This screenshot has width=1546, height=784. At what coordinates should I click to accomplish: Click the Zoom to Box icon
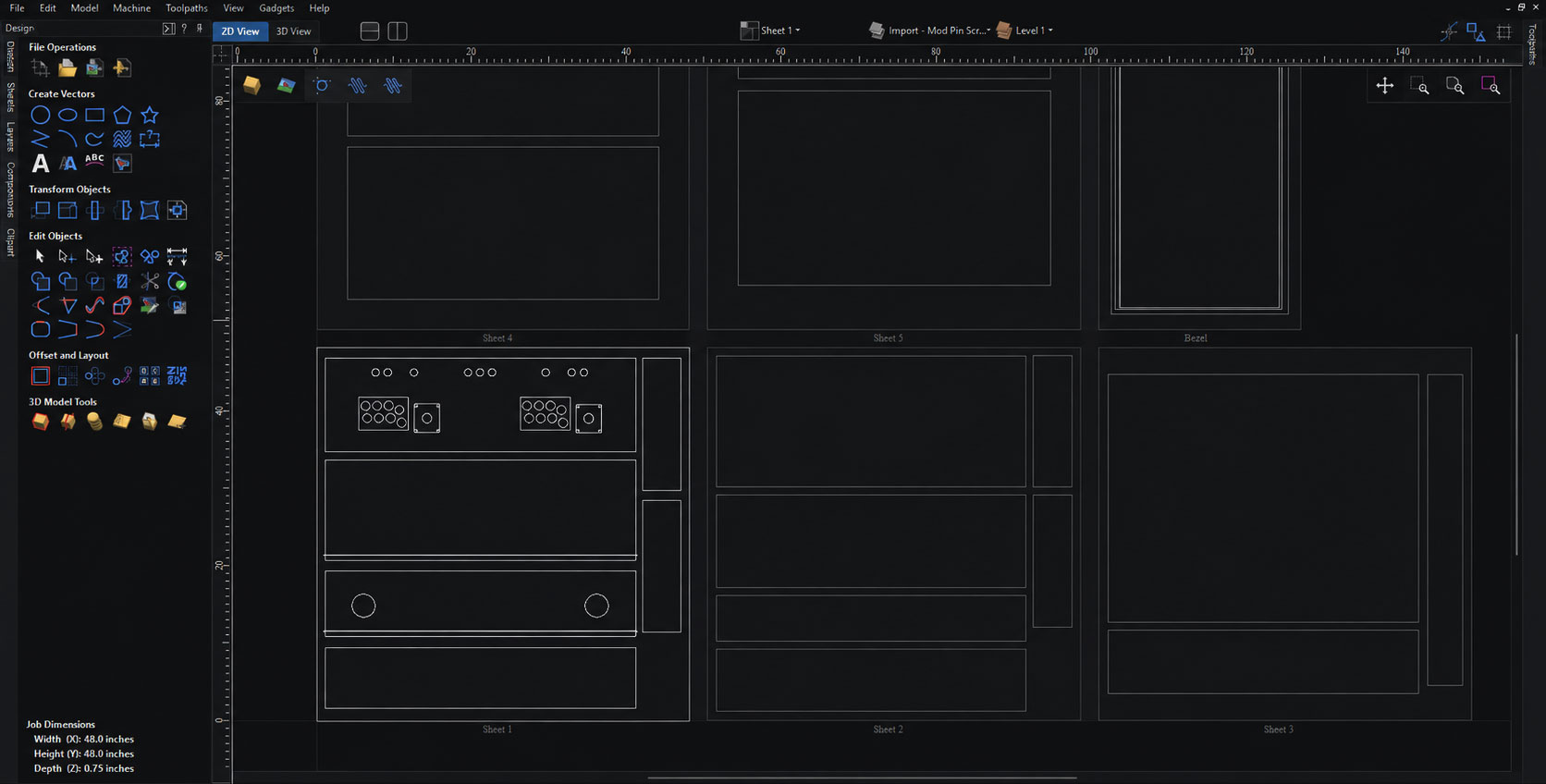1420,86
